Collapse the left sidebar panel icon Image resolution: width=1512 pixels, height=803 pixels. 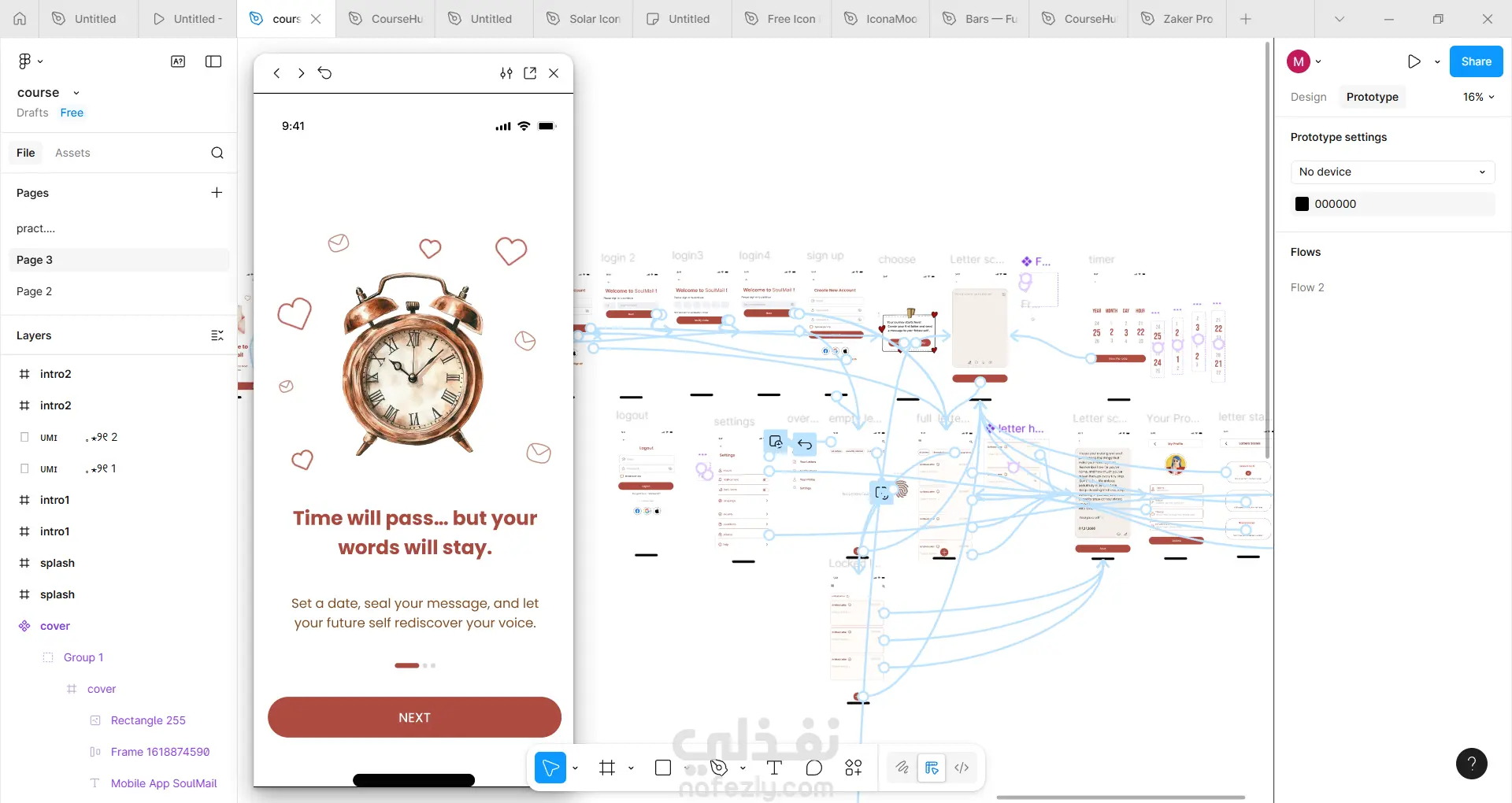click(x=213, y=61)
